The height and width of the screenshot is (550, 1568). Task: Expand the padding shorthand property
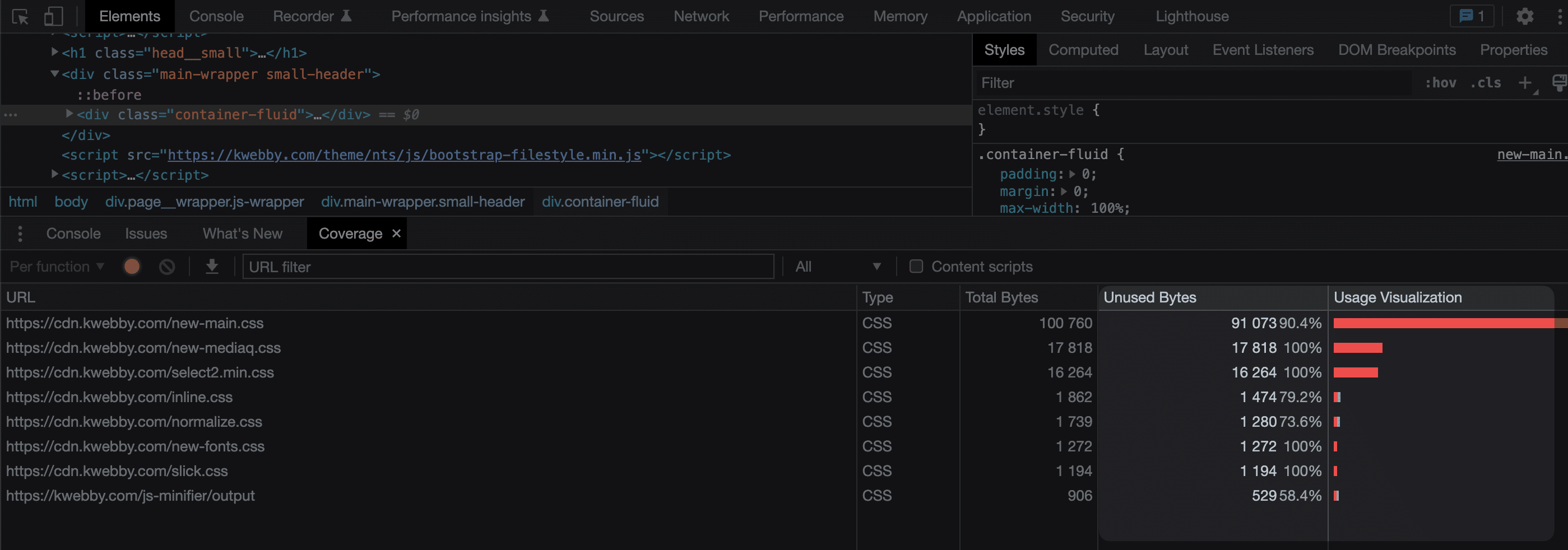1072,174
